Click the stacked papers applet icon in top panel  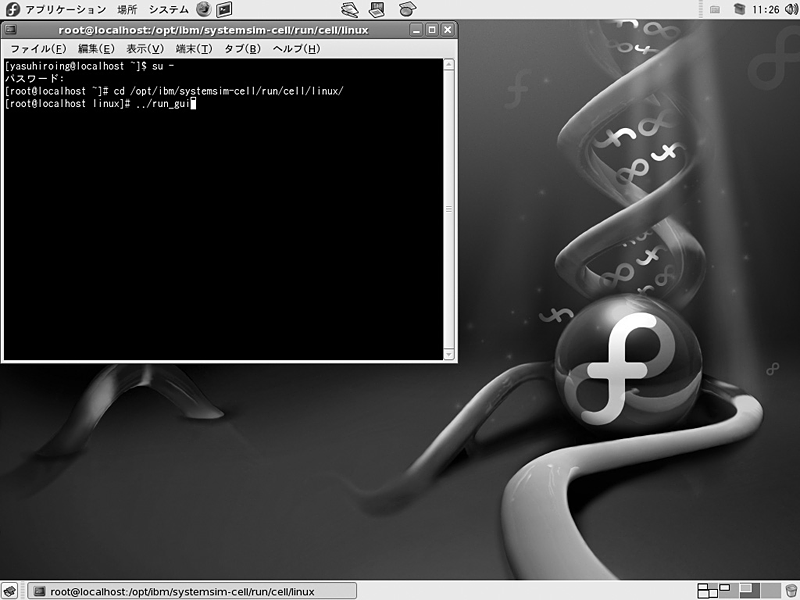[349, 9]
